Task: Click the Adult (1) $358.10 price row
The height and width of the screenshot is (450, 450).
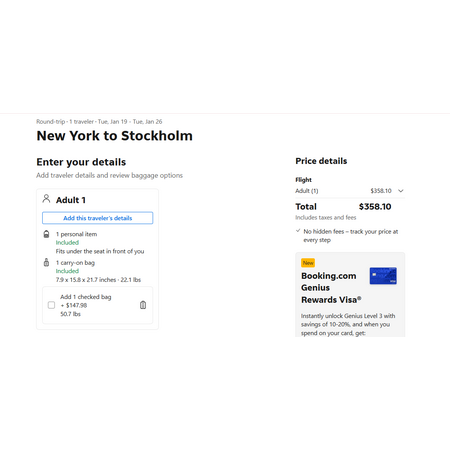Action: 350,191
